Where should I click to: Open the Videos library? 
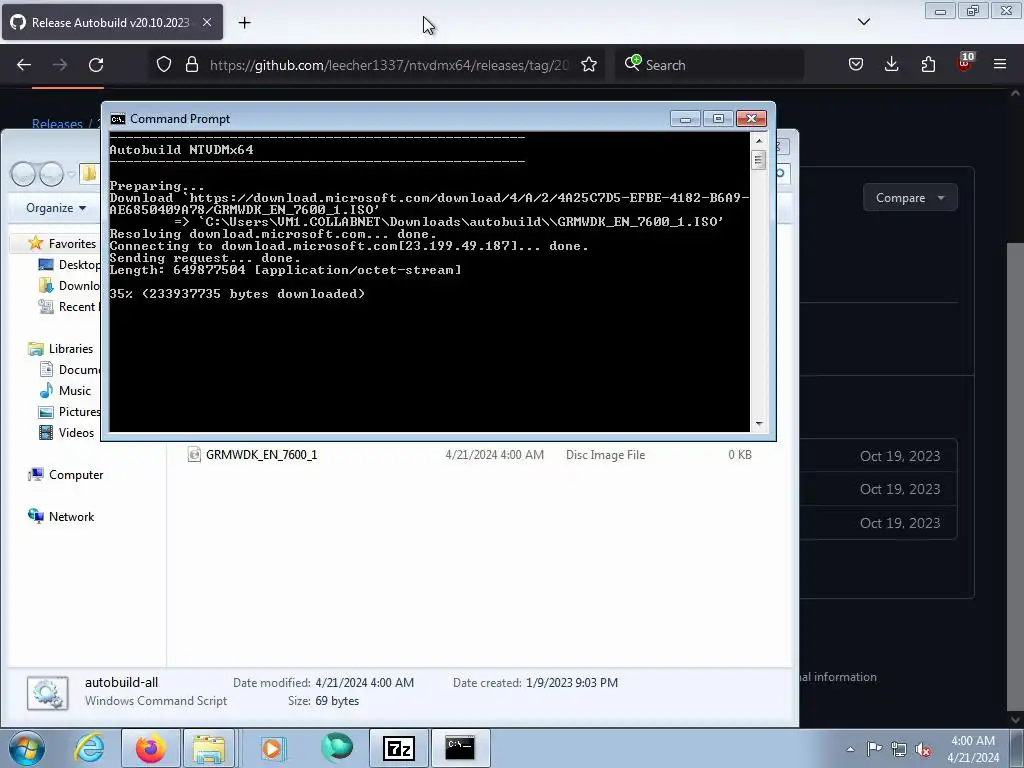point(67,432)
